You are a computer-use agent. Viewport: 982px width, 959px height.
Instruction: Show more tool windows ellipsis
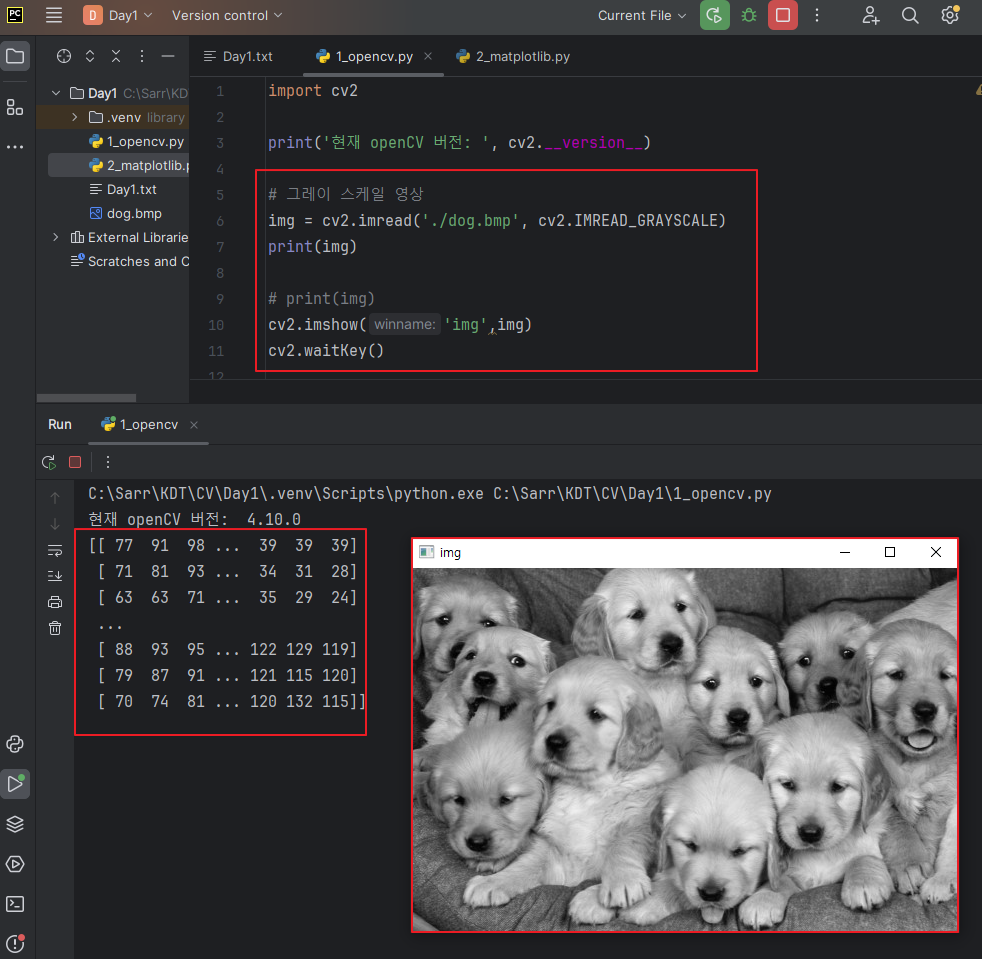coord(15,147)
